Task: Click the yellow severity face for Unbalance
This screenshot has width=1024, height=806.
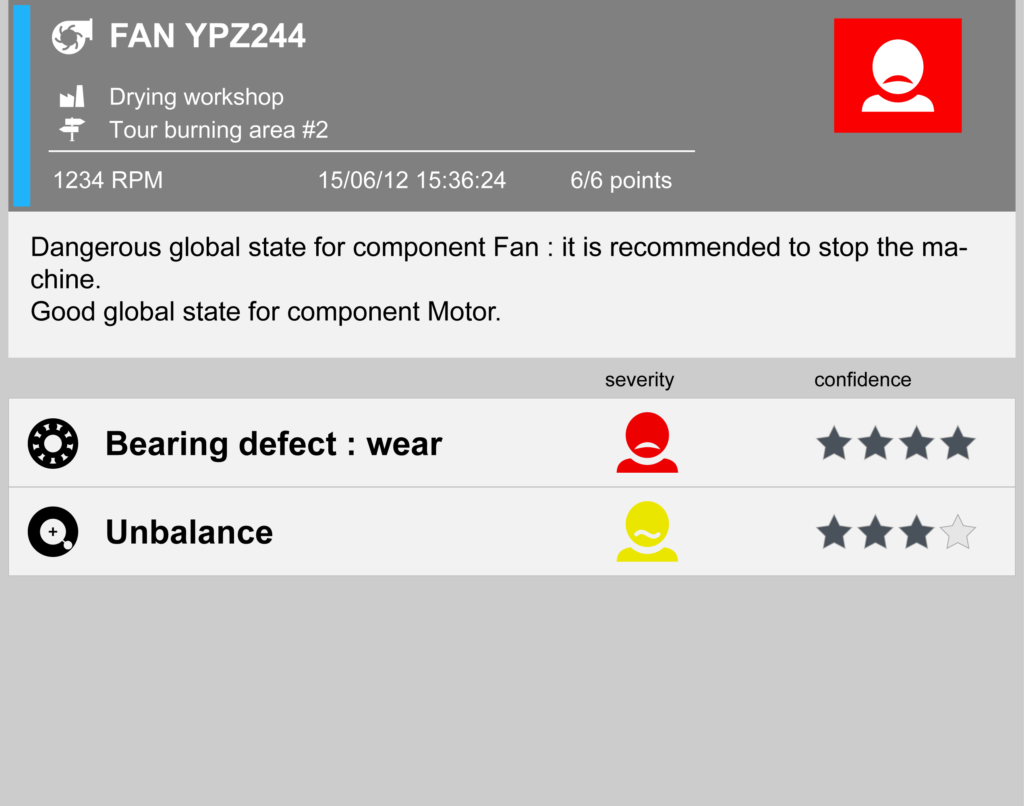Action: coord(647,531)
